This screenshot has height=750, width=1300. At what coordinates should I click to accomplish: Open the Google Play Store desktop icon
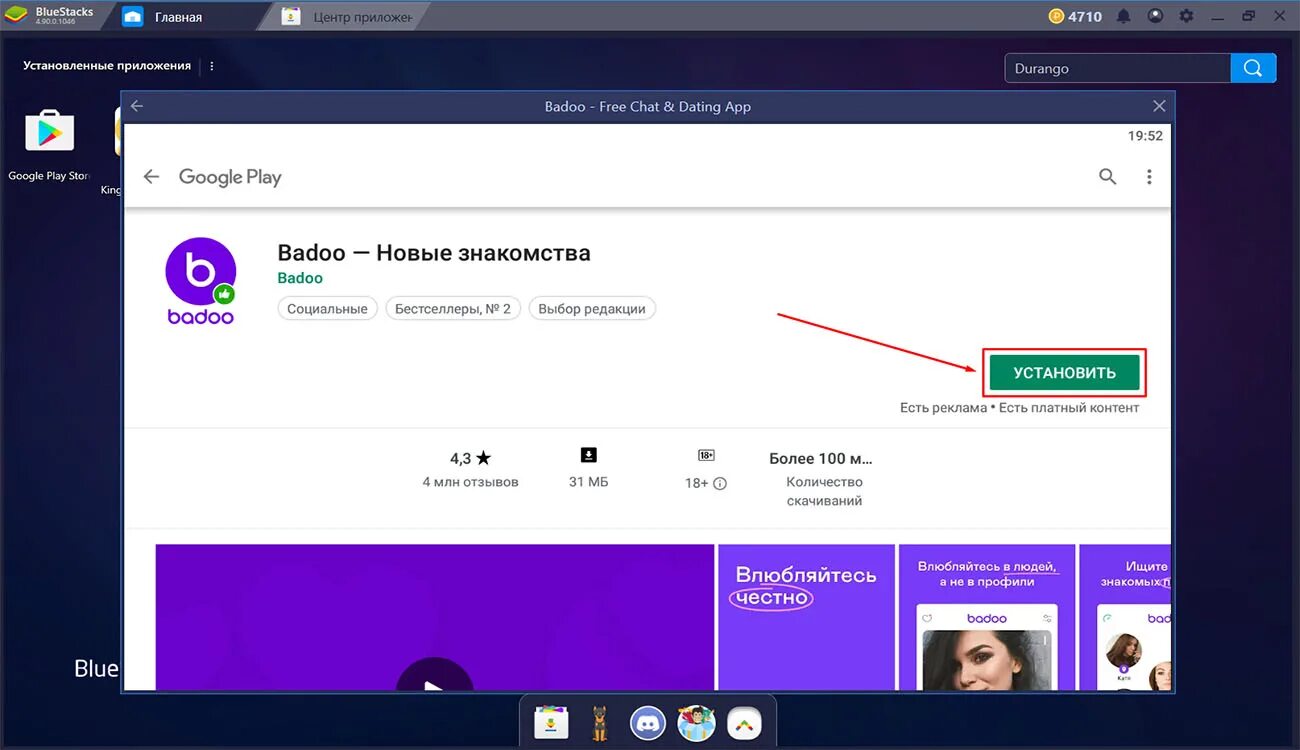coord(49,132)
